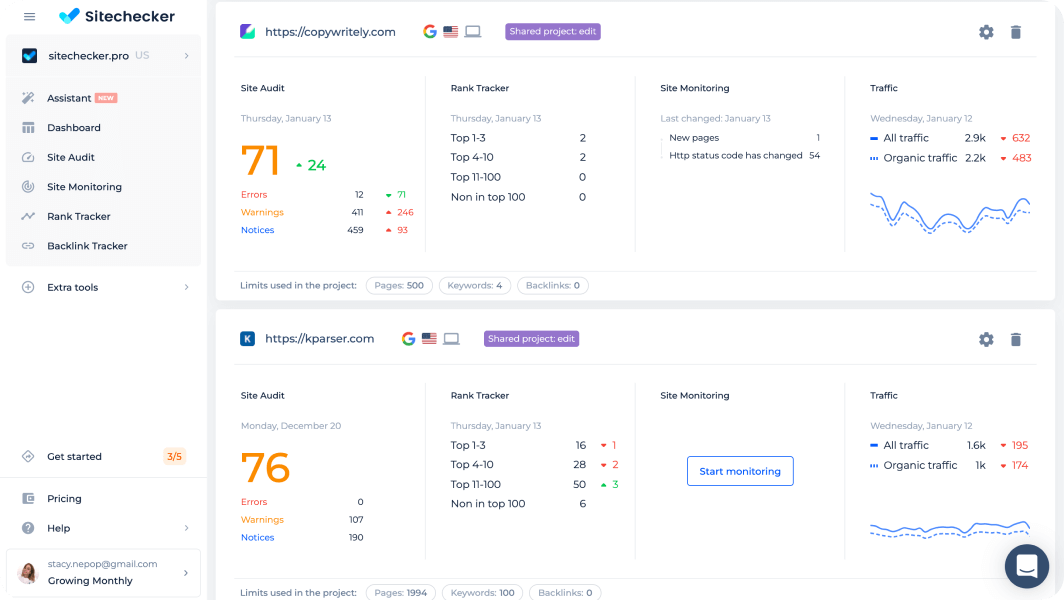Click Warnings in copywritely.com Site Audit

coord(262,212)
